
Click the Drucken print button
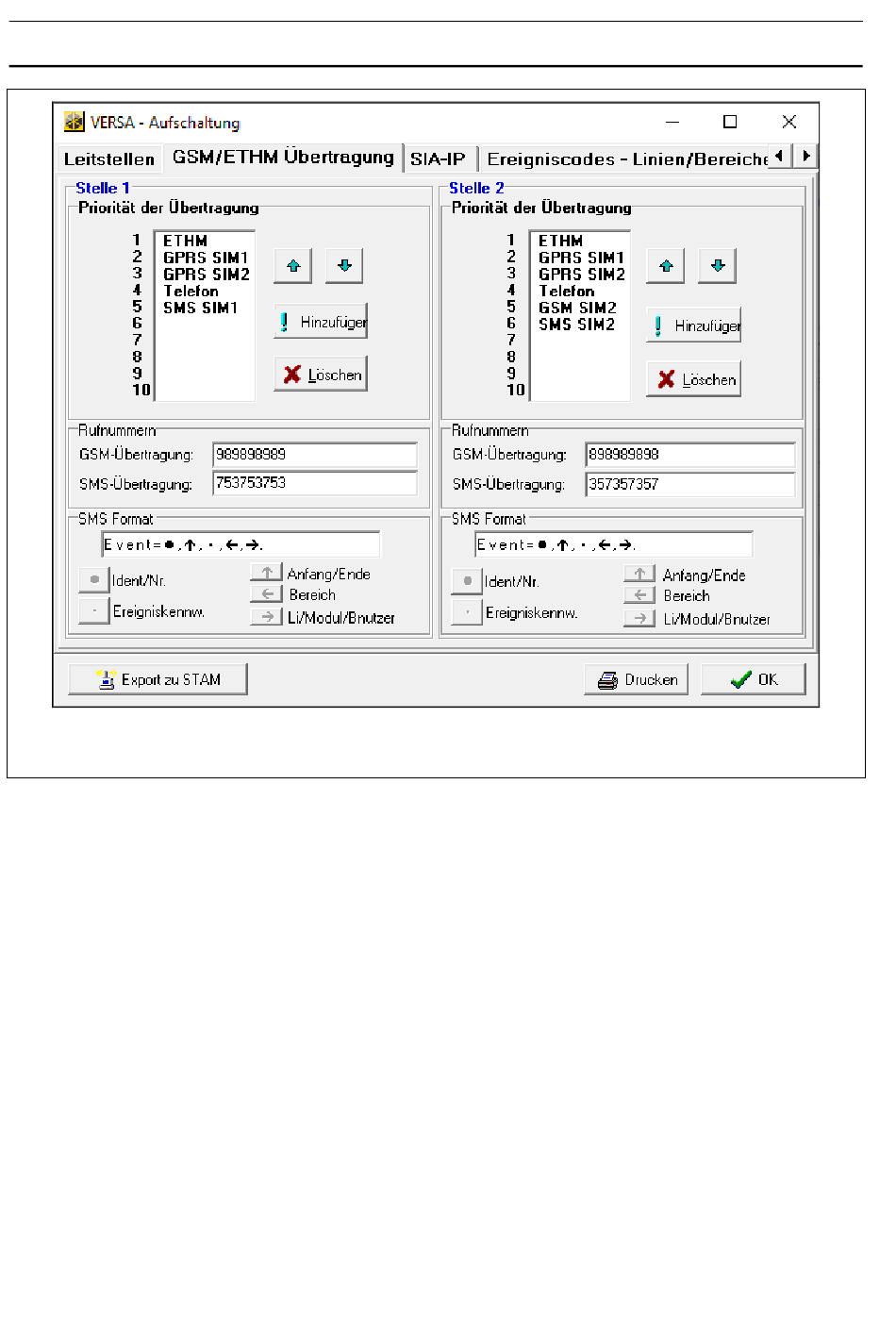tap(637, 679)
